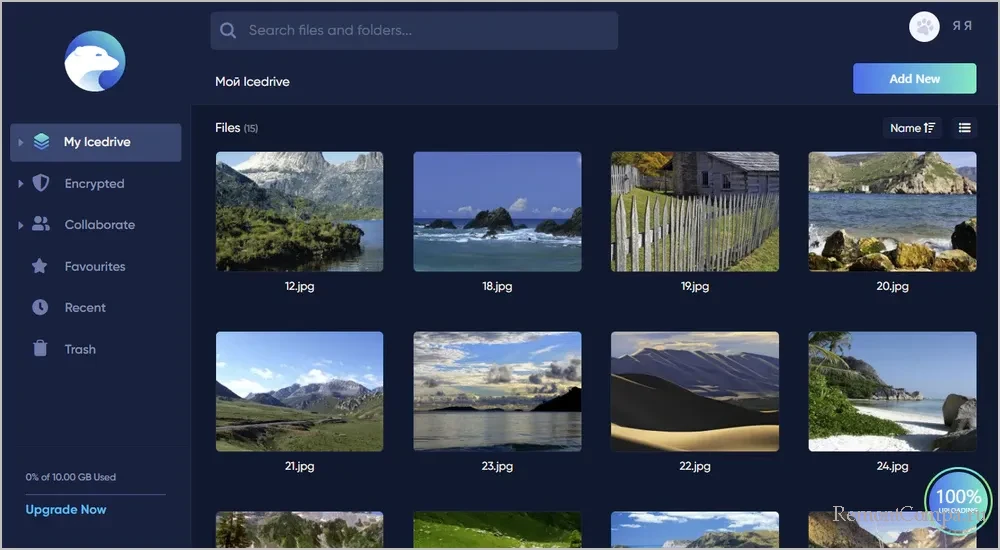
Task: Click the Upgrade Now link
Action: (66, 510)
